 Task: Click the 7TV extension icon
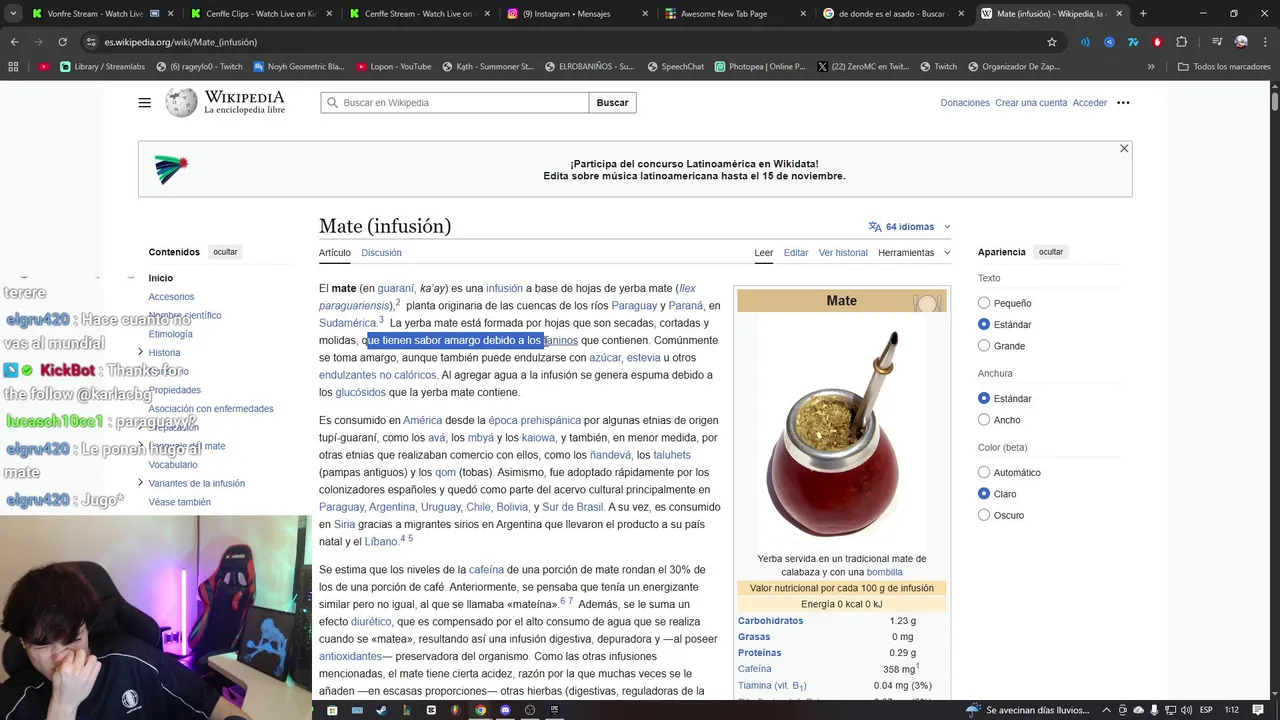point(1133,42)
